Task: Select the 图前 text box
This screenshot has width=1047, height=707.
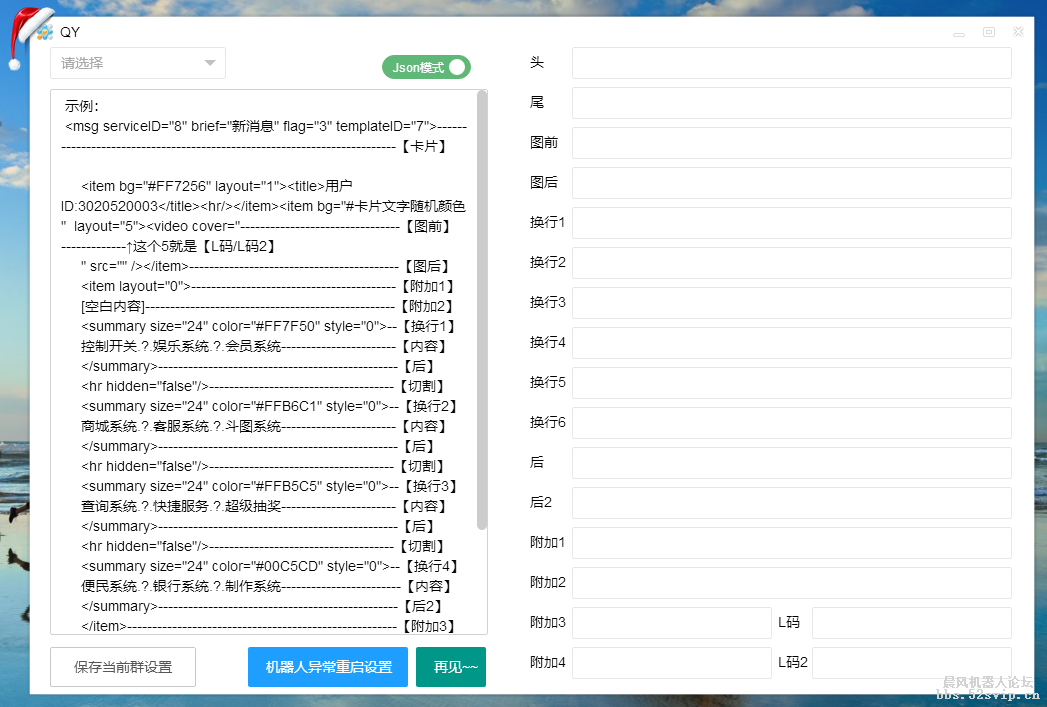Action: 790,142
